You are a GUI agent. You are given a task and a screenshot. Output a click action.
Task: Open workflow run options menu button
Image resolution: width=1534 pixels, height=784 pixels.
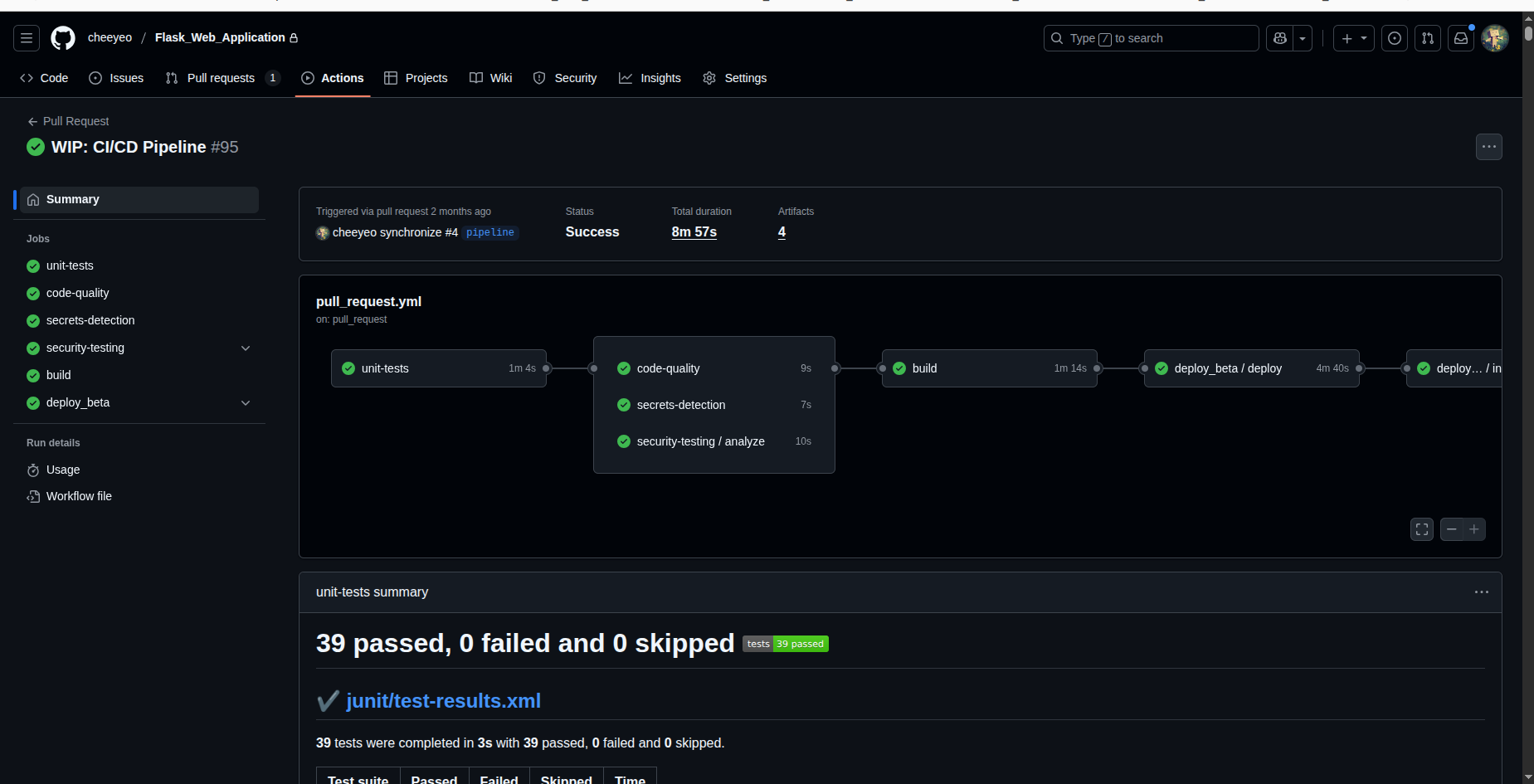pyautogui.click(x=1489, y=147)
